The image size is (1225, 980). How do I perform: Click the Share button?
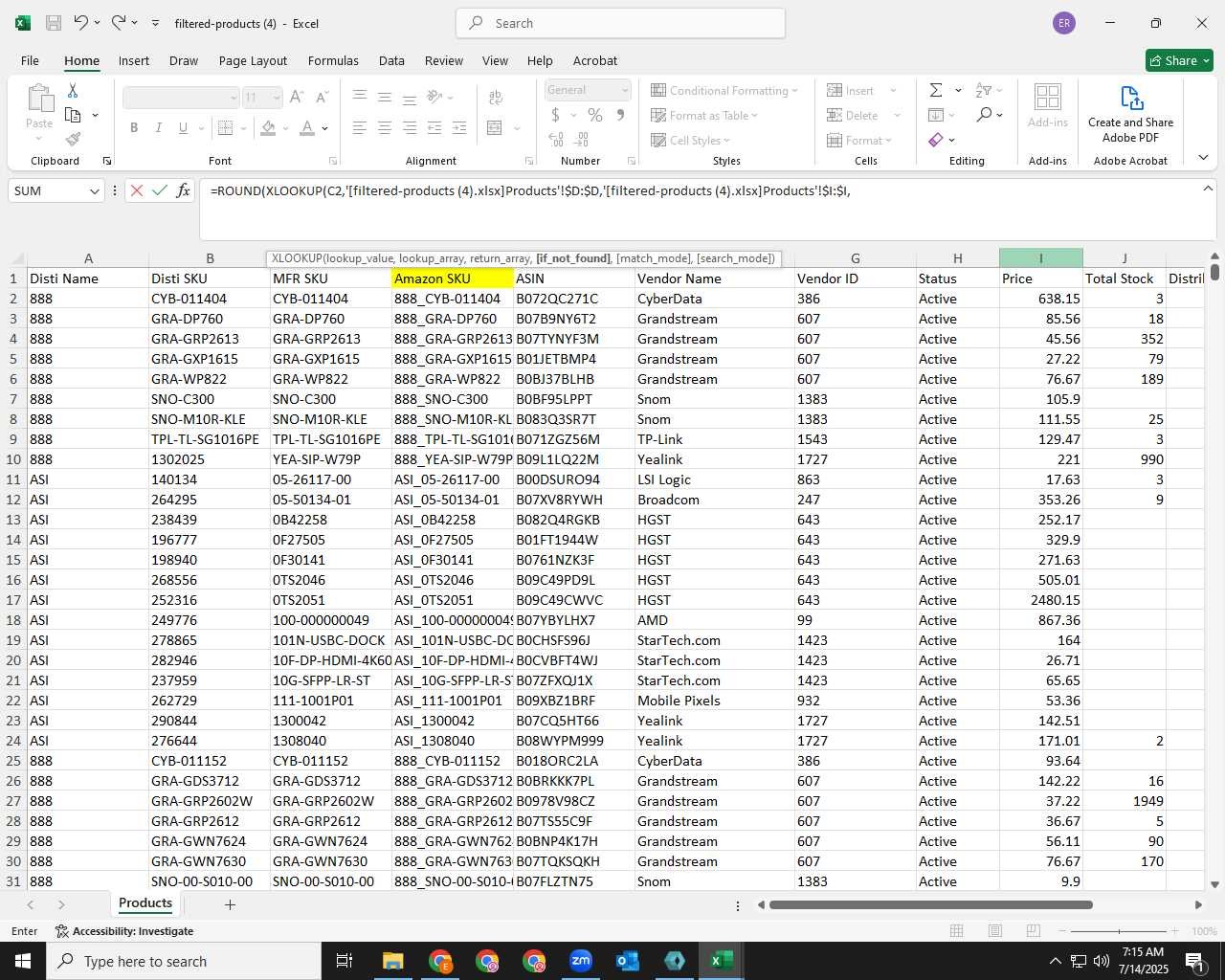pos(1179,60)
